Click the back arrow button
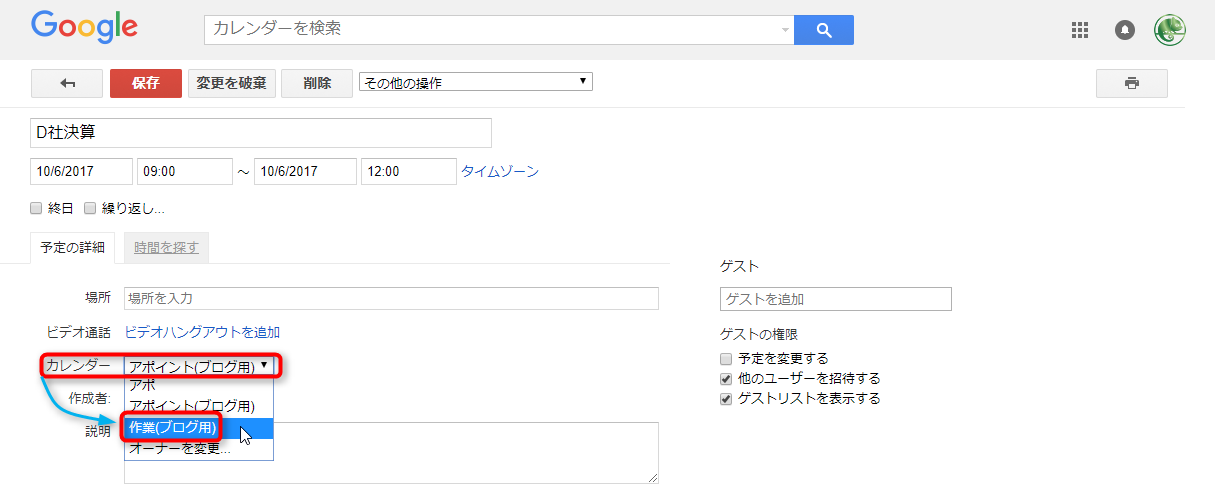 67,83
